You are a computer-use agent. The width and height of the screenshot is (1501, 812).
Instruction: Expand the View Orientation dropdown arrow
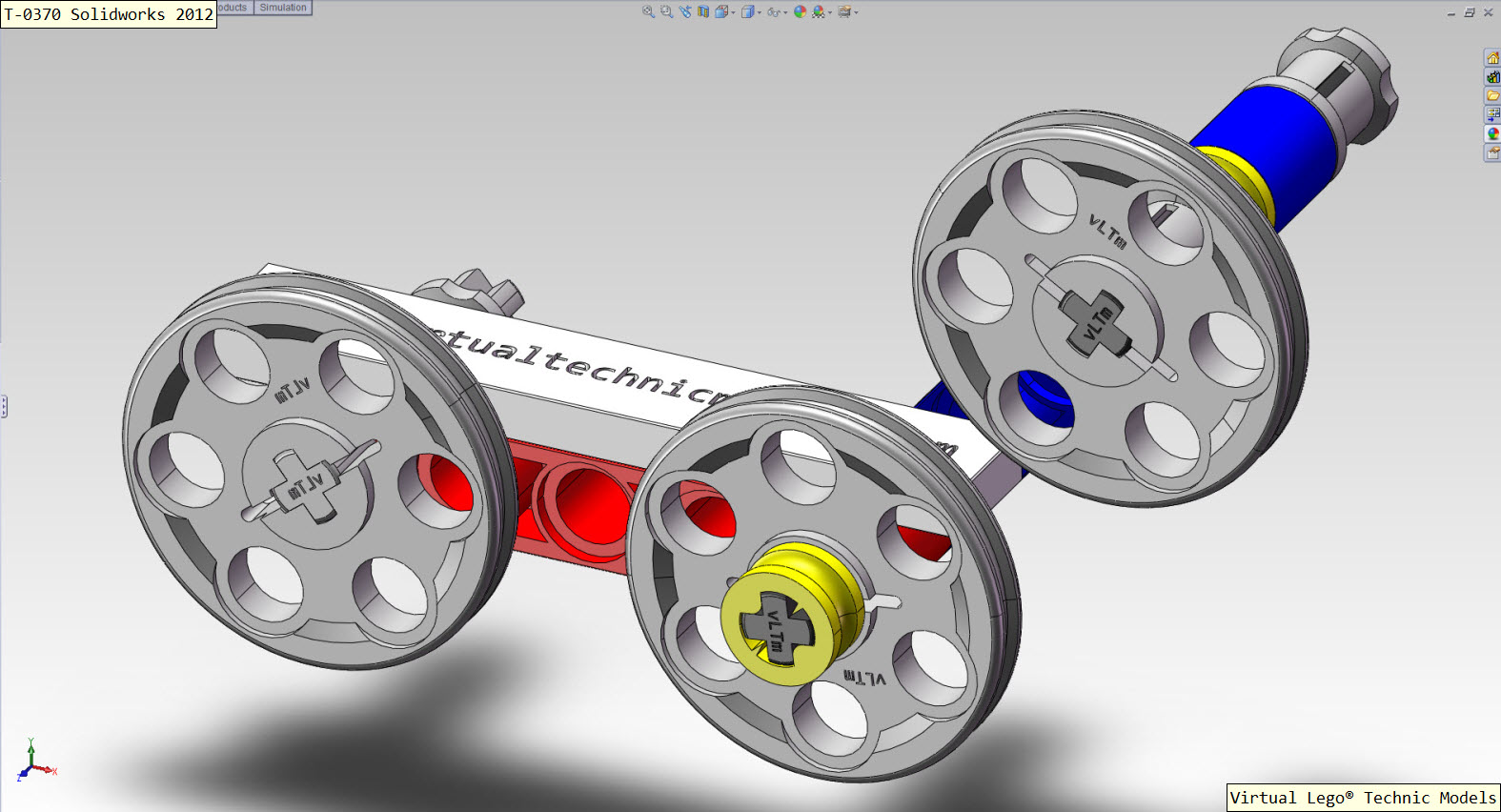coord(733,12)
